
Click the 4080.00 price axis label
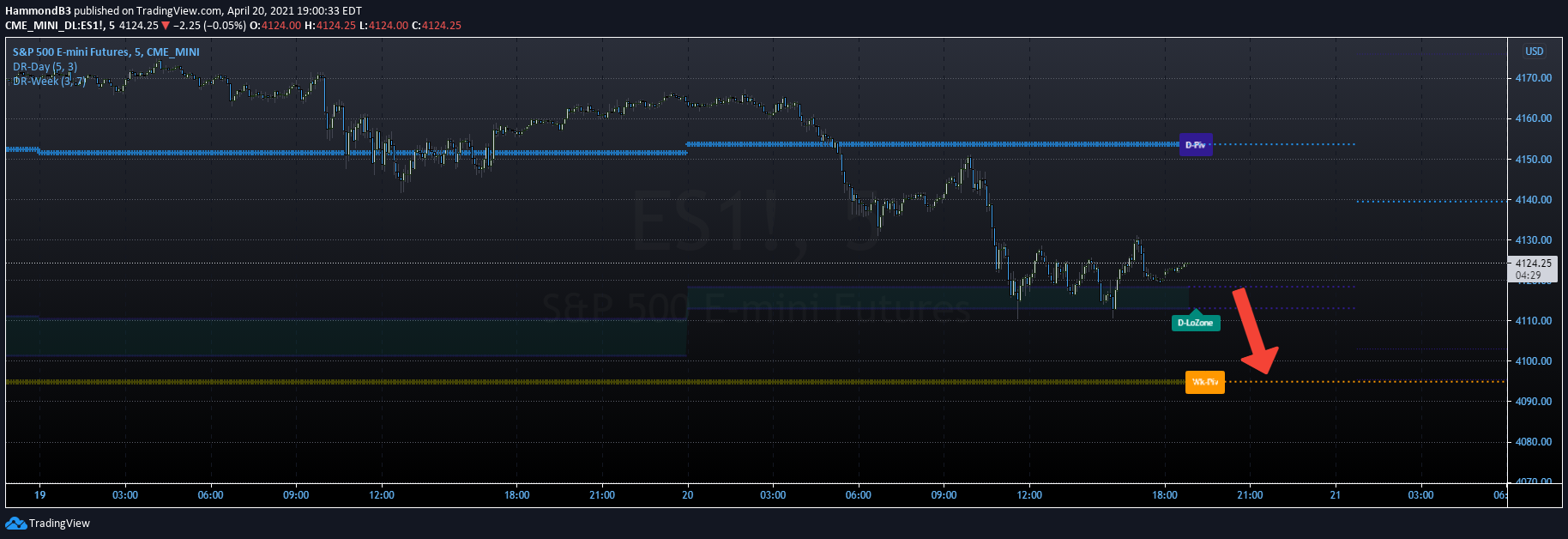[x=1534, y=442]
